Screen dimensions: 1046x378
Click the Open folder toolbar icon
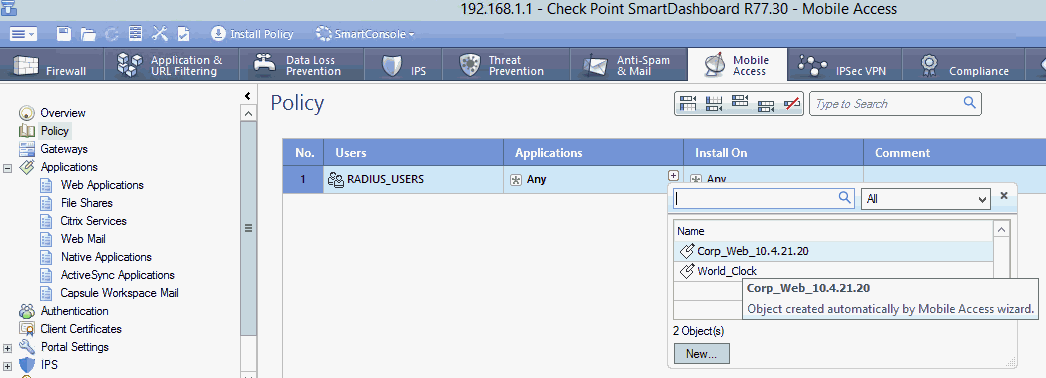coord(87,33)
